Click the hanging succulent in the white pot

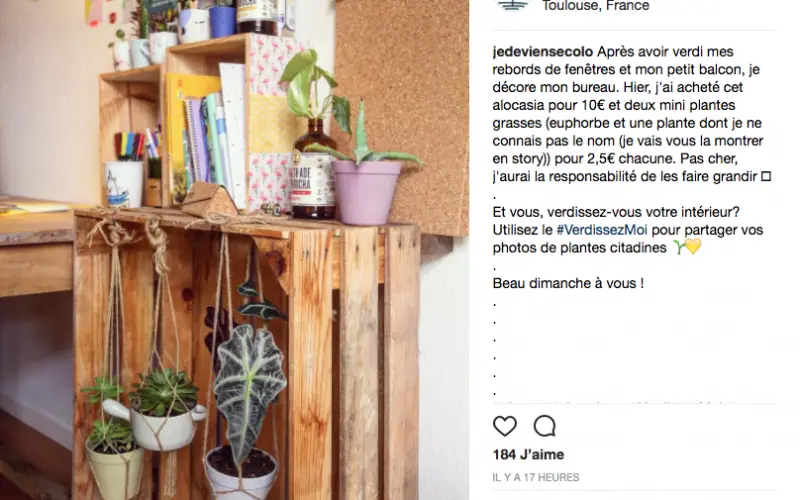pyautogui.click(x=162, y=413)
